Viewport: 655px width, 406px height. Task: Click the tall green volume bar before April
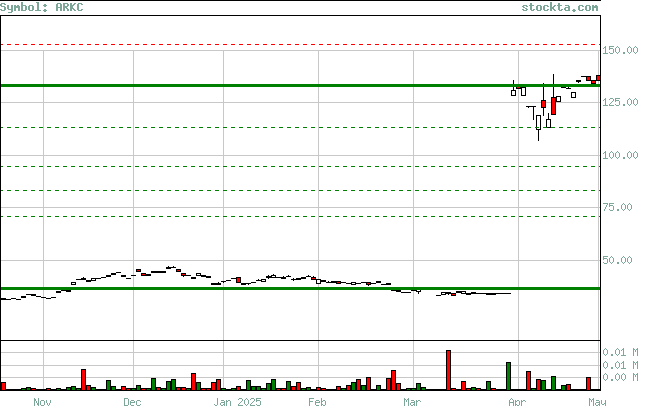point(509,376)
